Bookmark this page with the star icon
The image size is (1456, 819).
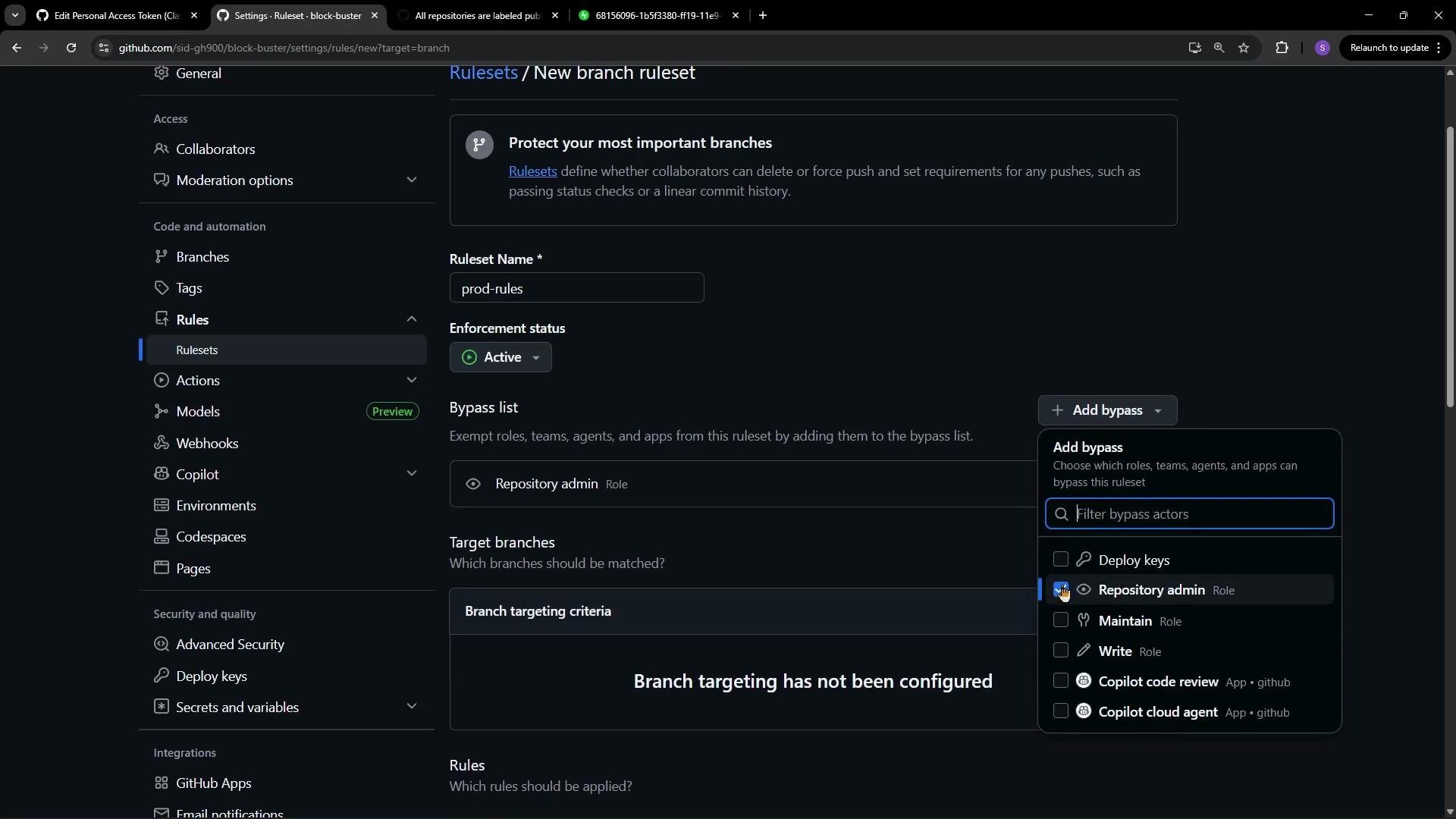coord(1244,48)
